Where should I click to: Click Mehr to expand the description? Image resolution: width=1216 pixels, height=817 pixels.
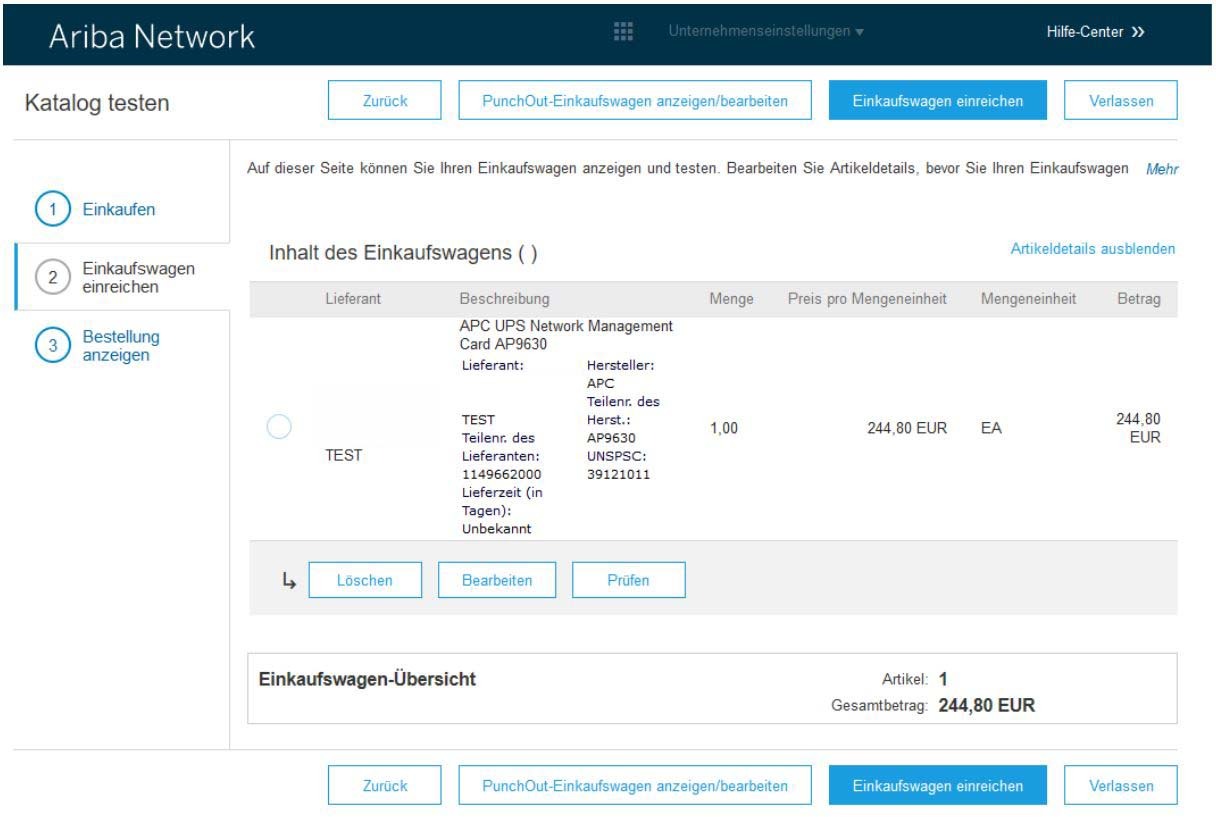1162,170
